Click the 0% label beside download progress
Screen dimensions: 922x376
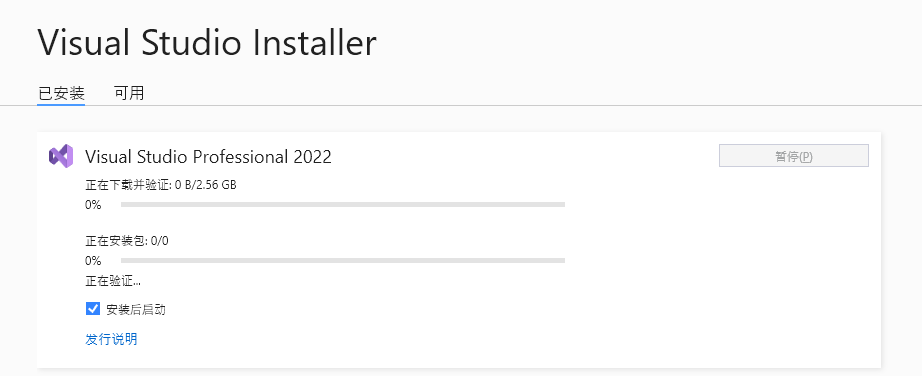tap(93, 205)
